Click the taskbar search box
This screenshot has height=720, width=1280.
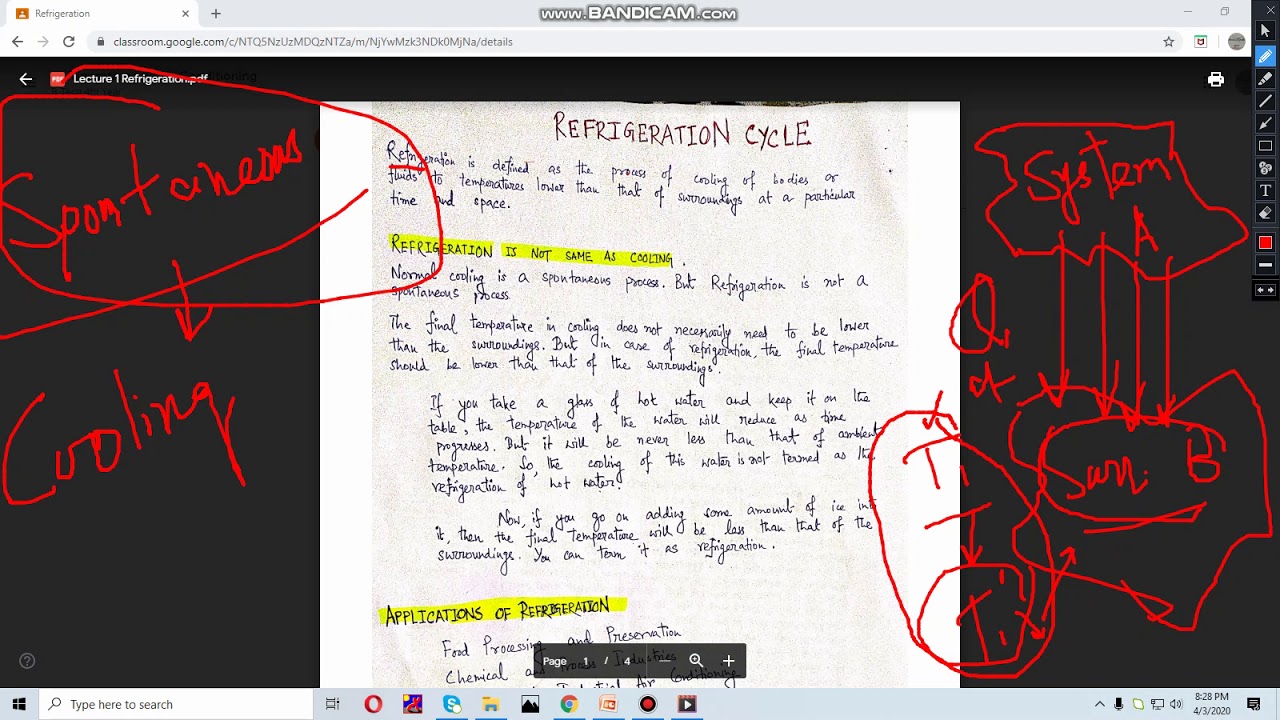[176, 704]
